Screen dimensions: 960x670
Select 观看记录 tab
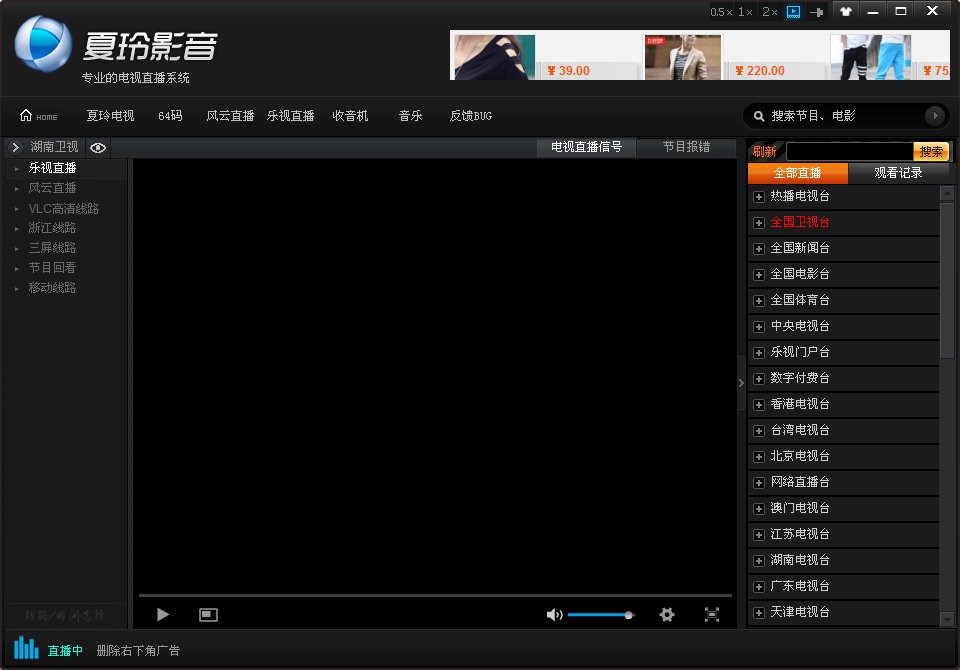pyautogui.click(x=898, y=173)
